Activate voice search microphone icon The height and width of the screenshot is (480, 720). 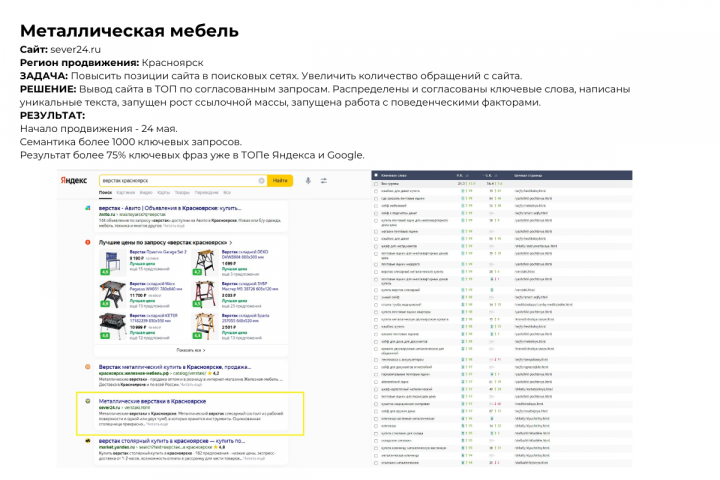pyautogui.click(x=308, y=181)
